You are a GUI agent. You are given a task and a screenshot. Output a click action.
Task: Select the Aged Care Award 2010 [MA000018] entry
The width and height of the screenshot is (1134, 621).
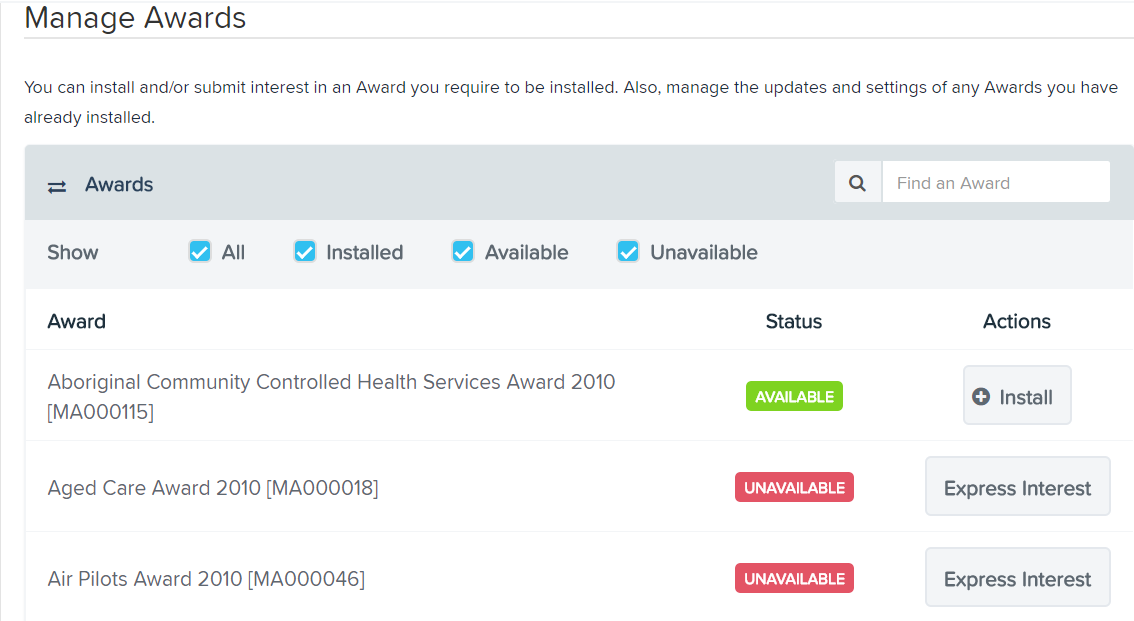click(x=213, y=488)
